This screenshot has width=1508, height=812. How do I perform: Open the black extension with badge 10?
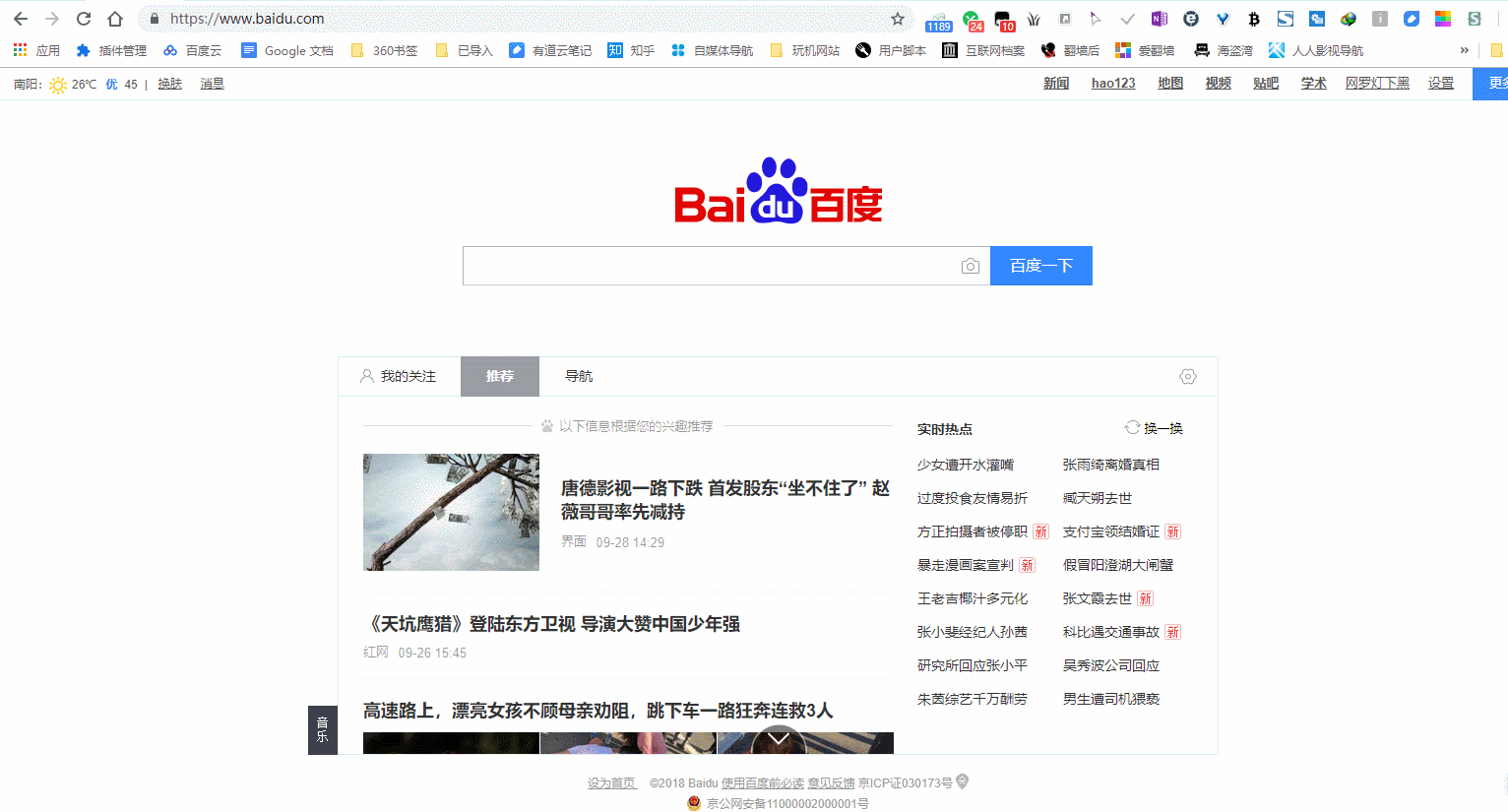[x=1004, y=20]
